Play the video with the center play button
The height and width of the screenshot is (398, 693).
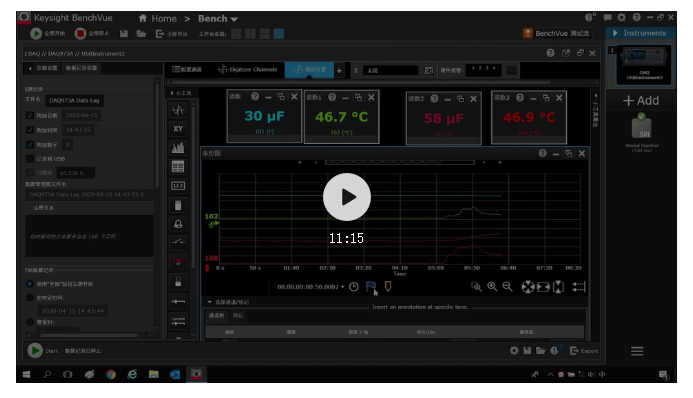click(346, 197)
